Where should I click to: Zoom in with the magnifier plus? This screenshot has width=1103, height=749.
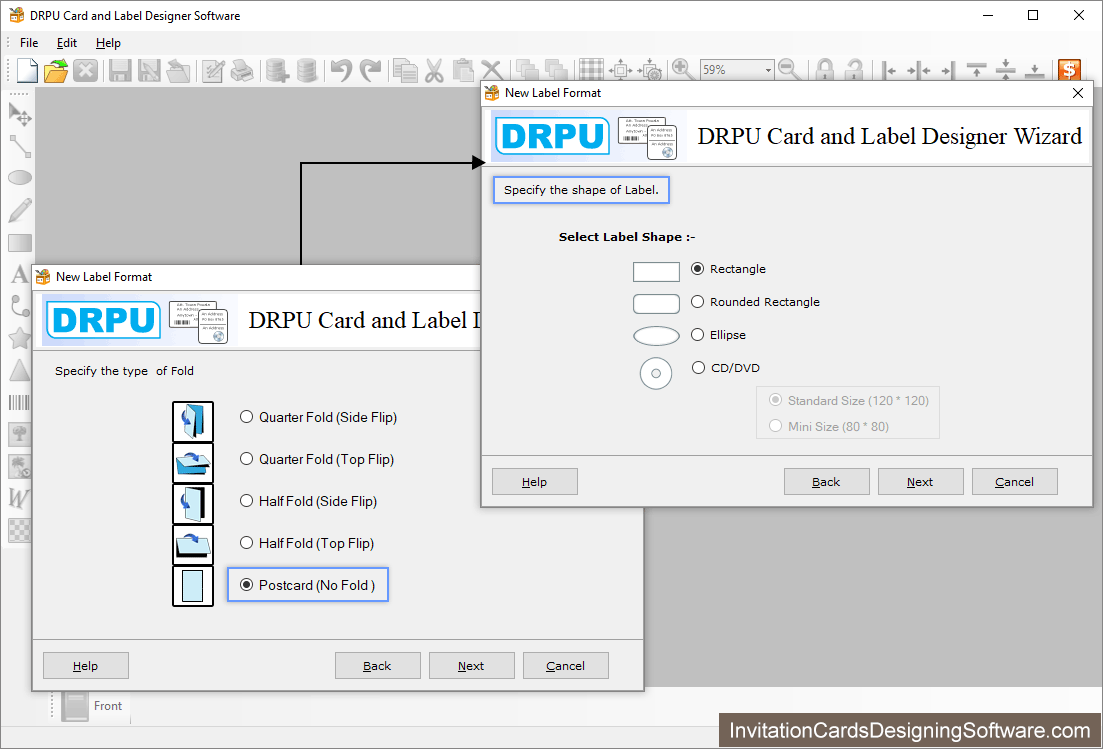[x=682, y=69]
